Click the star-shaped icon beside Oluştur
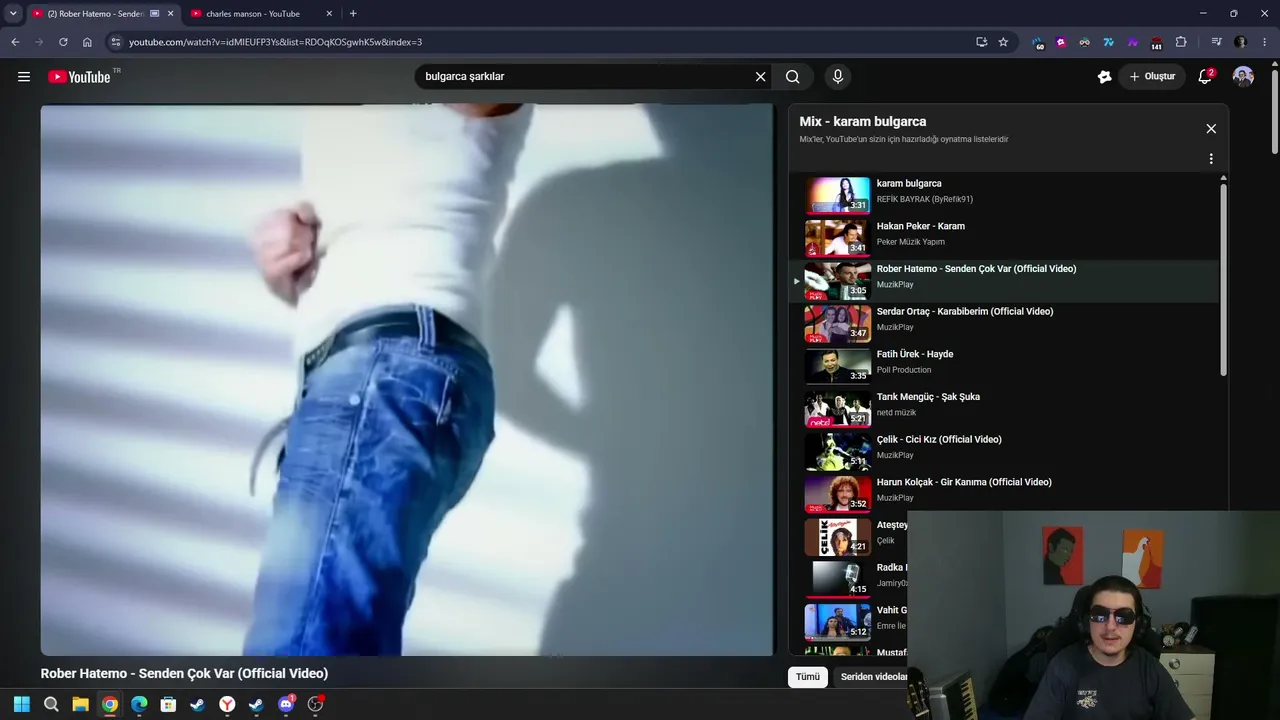This screenshot has width=1280, height=720. [1104, 77]
